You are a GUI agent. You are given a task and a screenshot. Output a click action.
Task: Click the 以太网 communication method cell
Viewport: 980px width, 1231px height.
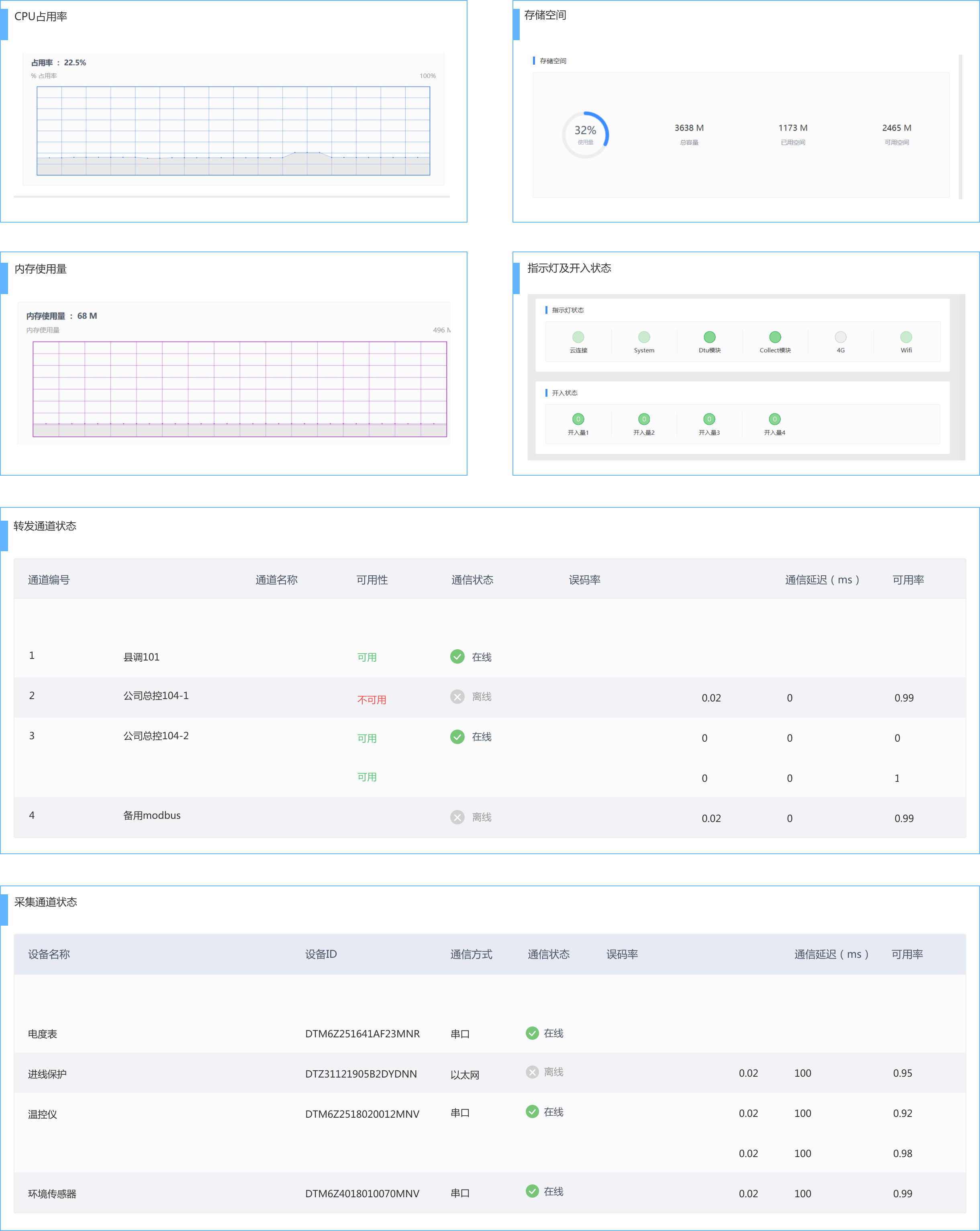(465, 1075)
